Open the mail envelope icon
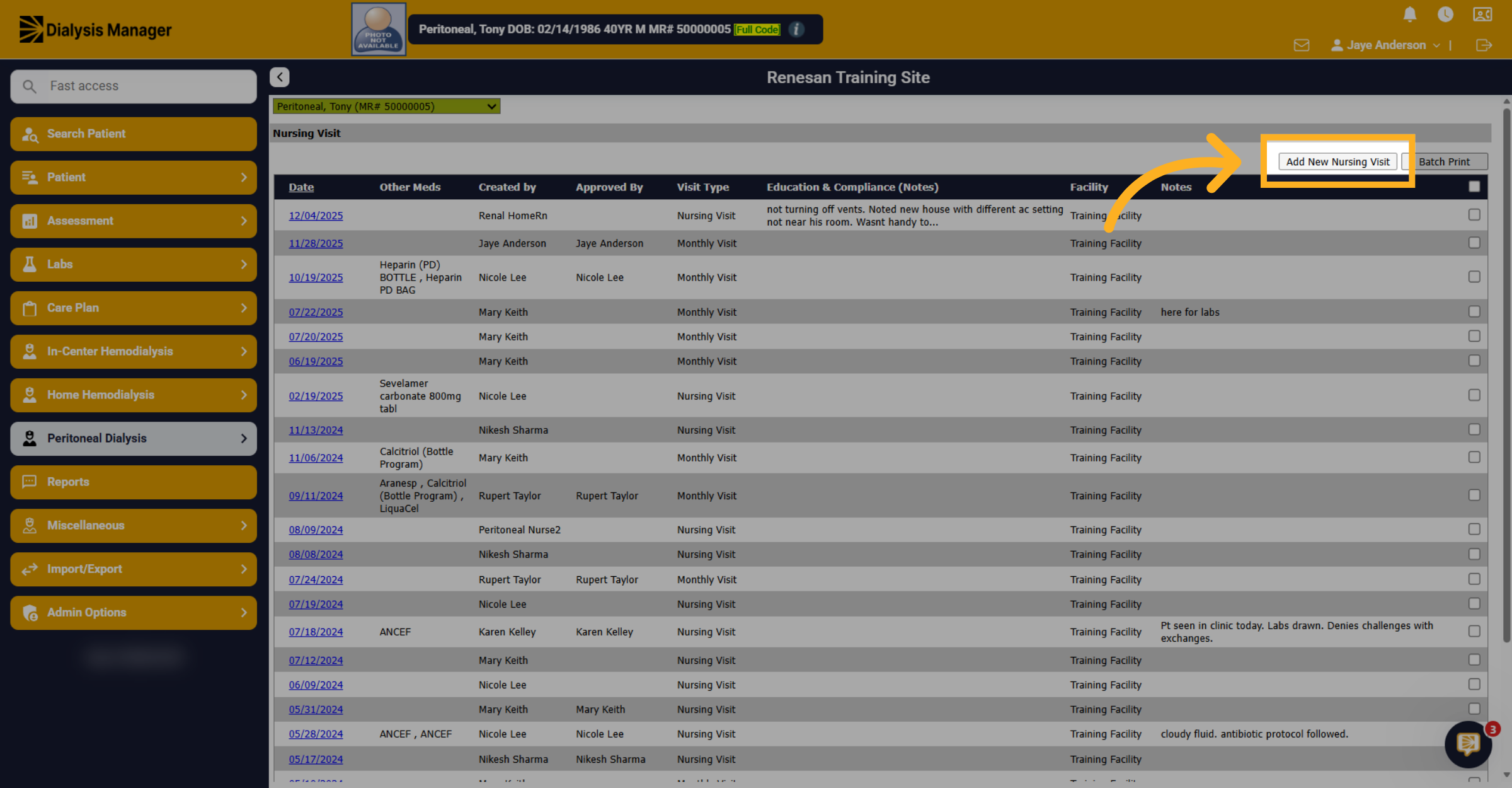 pyautogui.click(x=1302, y=45)
